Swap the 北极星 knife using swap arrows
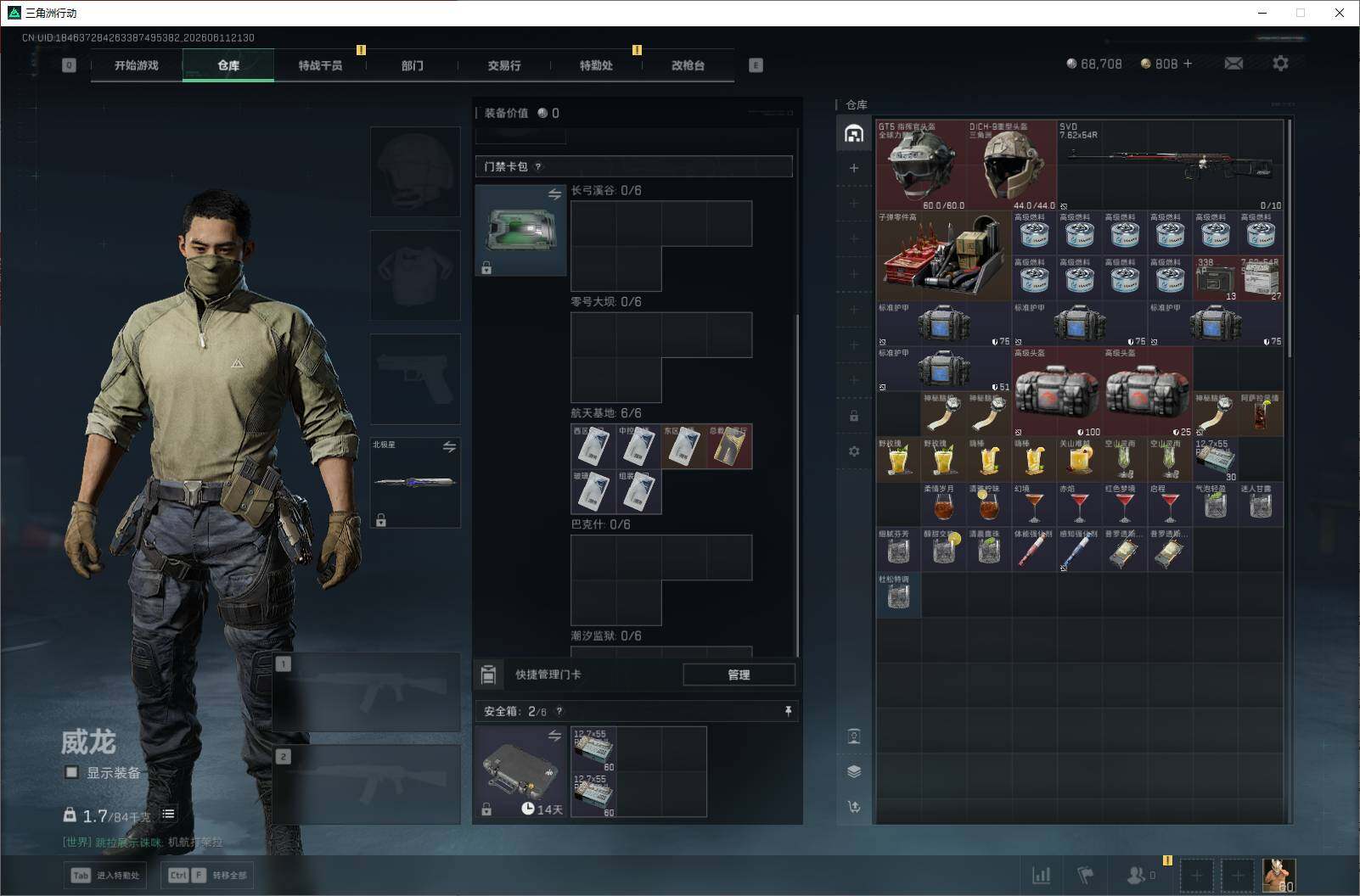Screen dimensions: 1360x896 [x=449, y=446]
